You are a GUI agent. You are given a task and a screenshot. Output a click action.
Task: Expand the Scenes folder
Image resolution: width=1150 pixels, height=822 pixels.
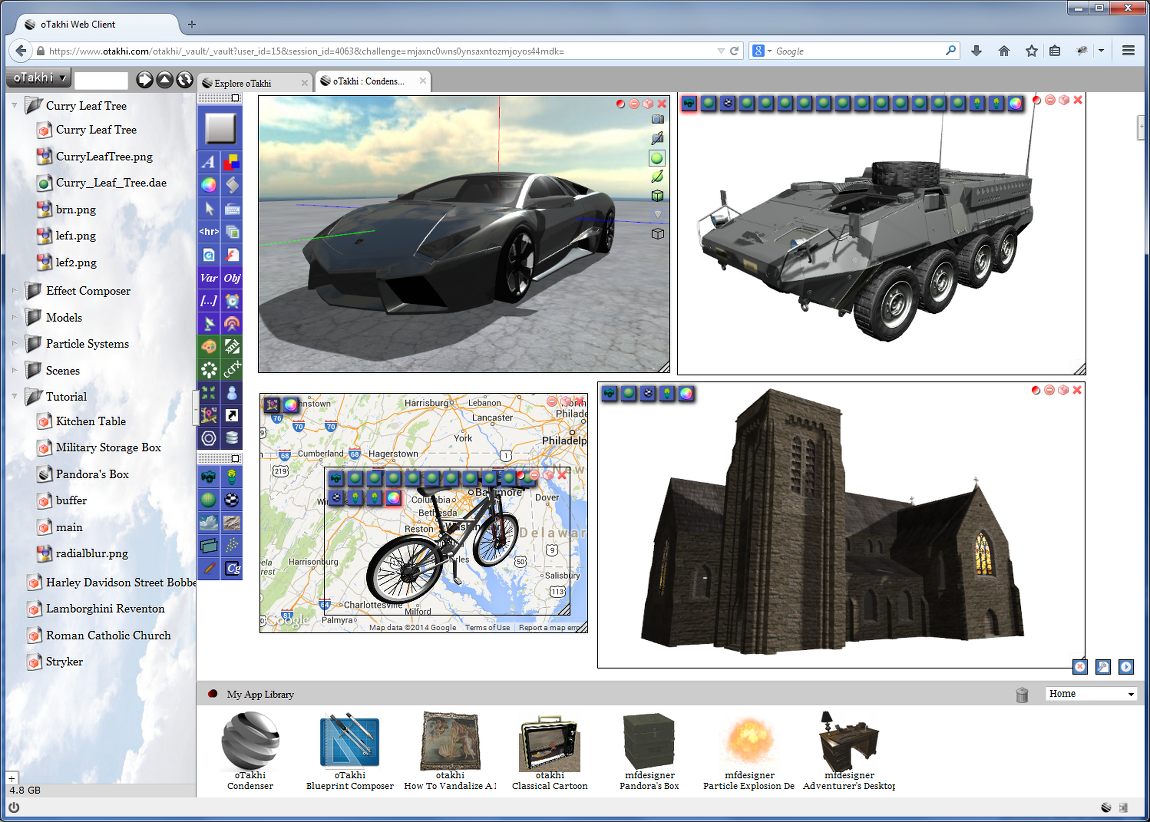coord(14,370)
